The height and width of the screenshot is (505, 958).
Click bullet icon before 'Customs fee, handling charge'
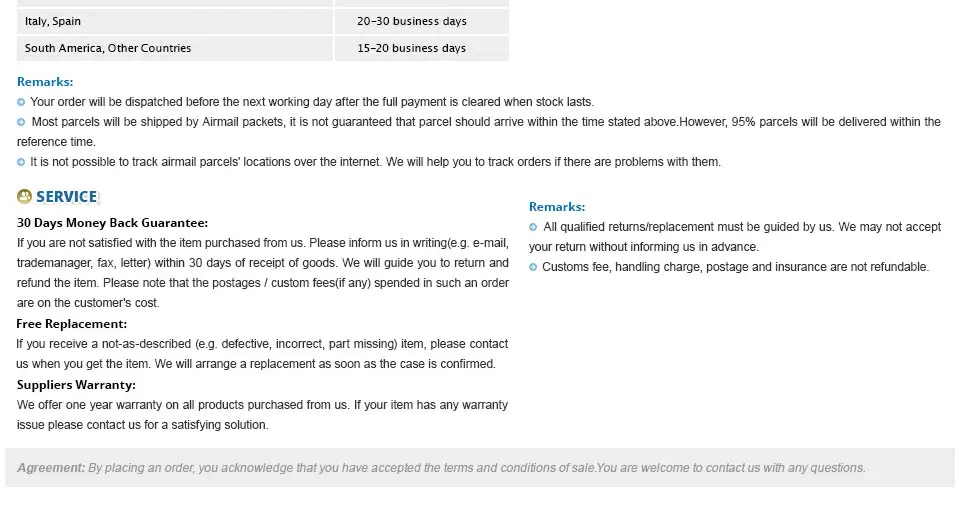pos(533,267)
